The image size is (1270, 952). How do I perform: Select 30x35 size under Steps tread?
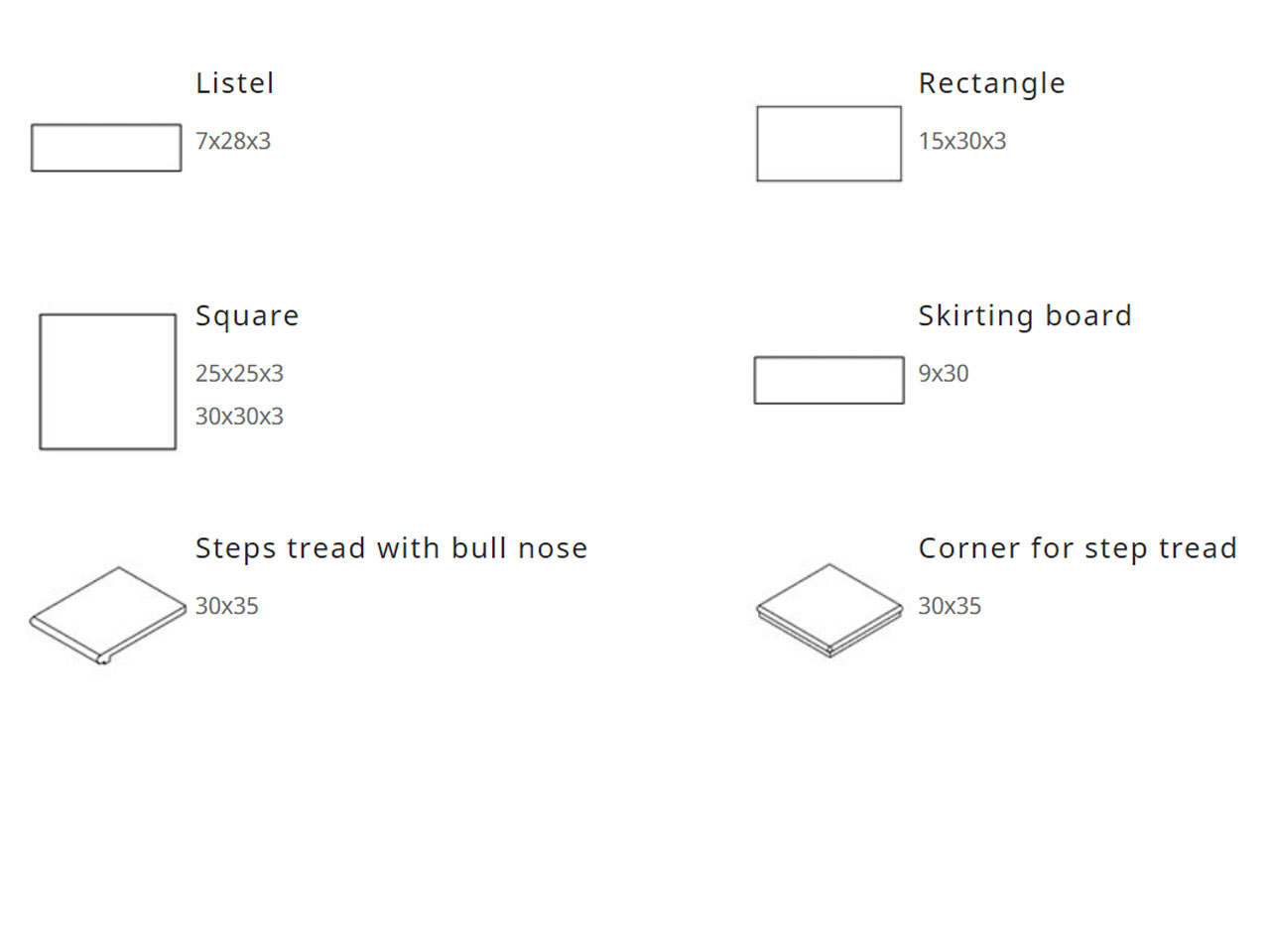tap(226, 606)
